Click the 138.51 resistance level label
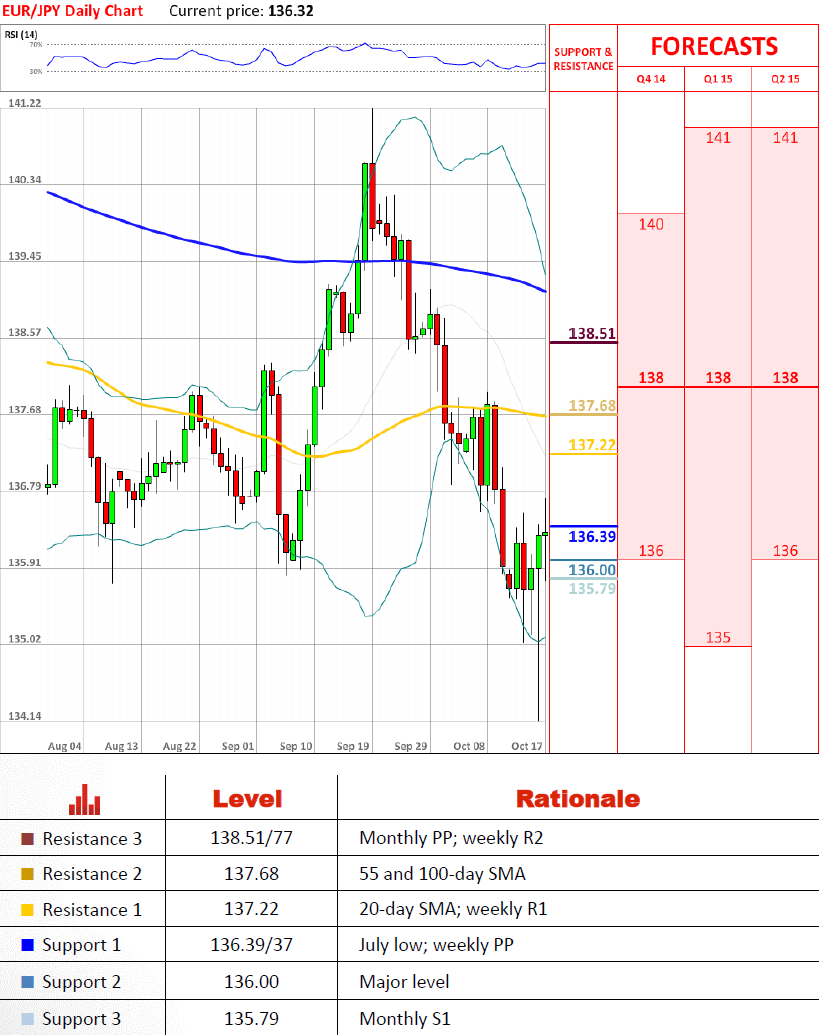Image resolution: width=819 pixels, height=1035 pixels. coord(592,333)
